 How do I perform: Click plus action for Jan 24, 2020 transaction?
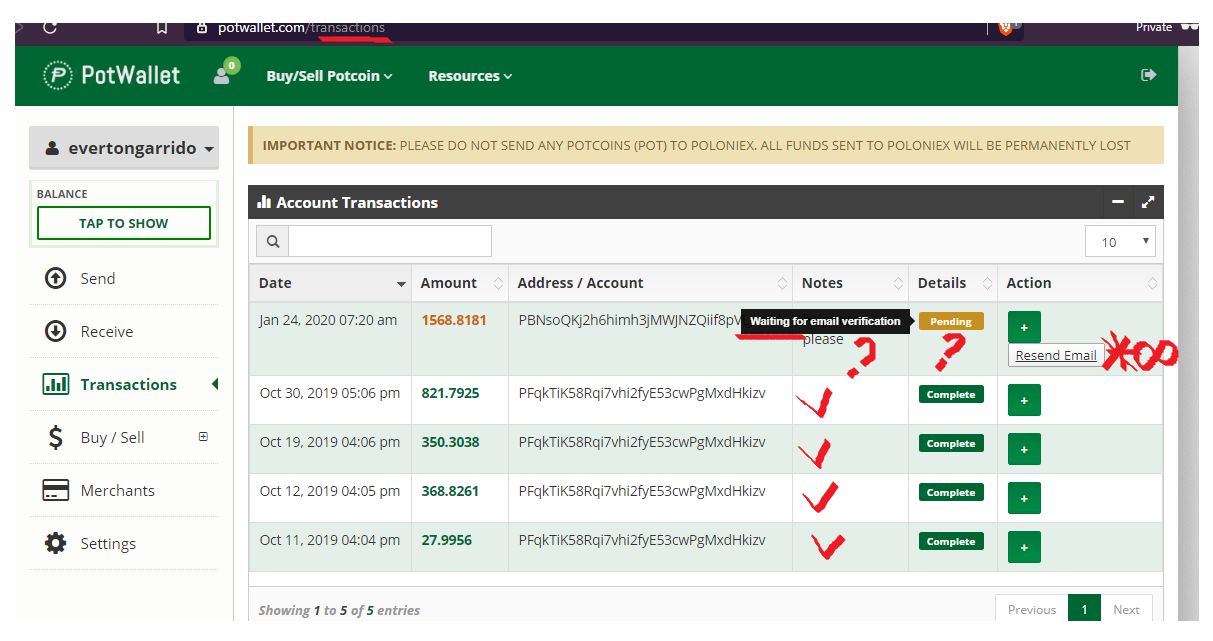pos(1024,327)
